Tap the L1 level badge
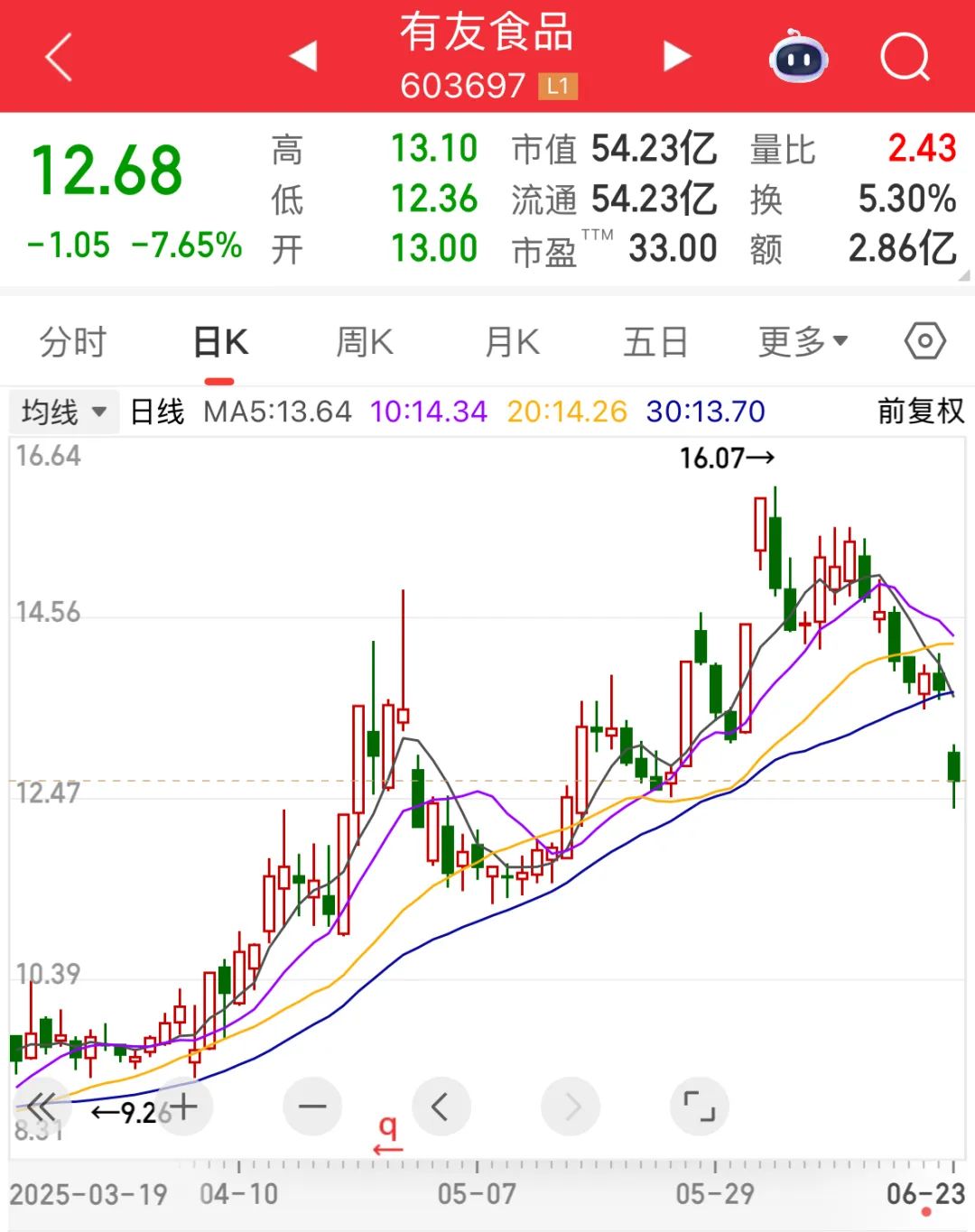Image resolution: width=975 pixels, height=1232 pixels. (558, 87)
